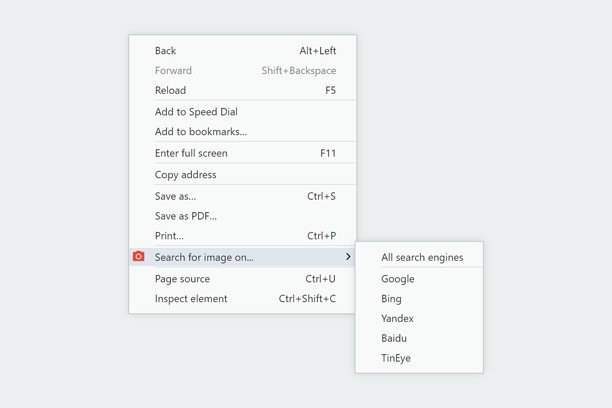Reload the page from the menu
This screenshot has width=612, height=408.
[170, 90]
